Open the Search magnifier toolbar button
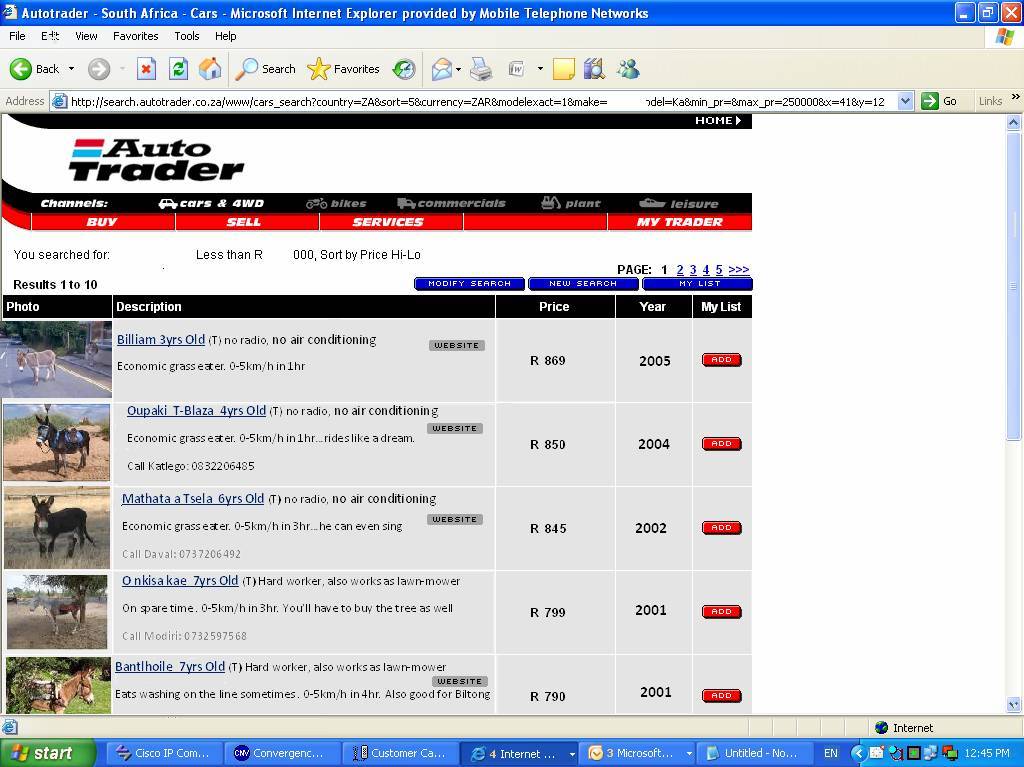Screen dimensions: 1024x767 [266, 69]
